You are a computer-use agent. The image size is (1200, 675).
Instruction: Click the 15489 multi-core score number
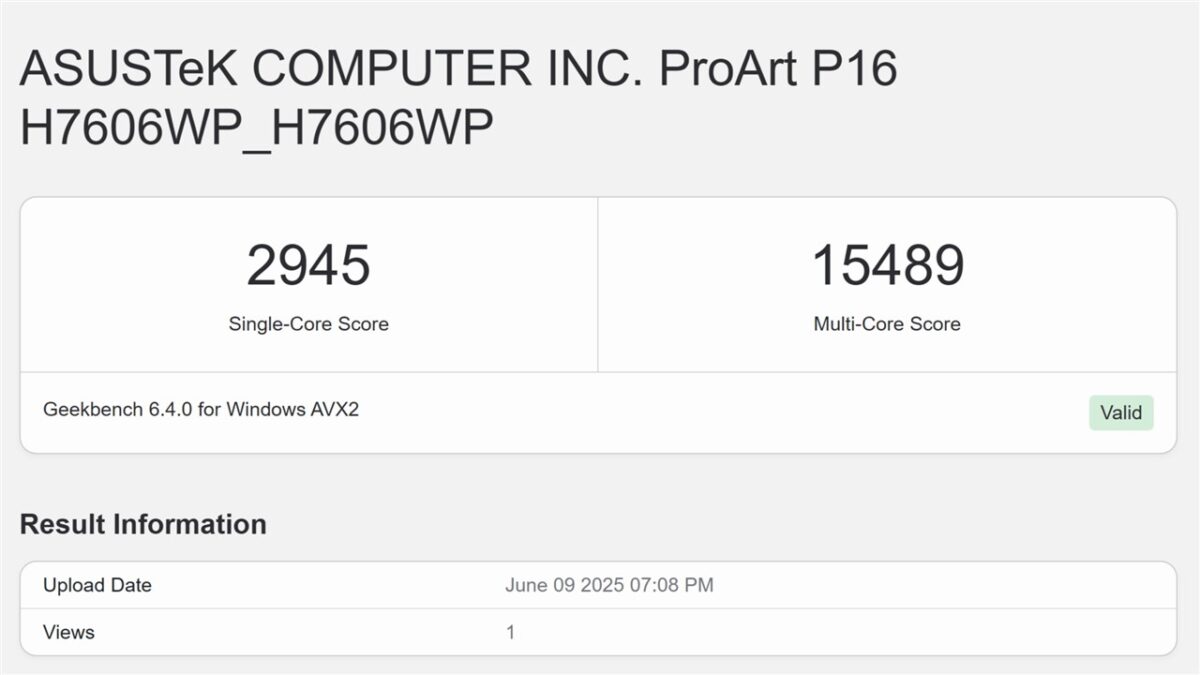[x=887, y=266]
